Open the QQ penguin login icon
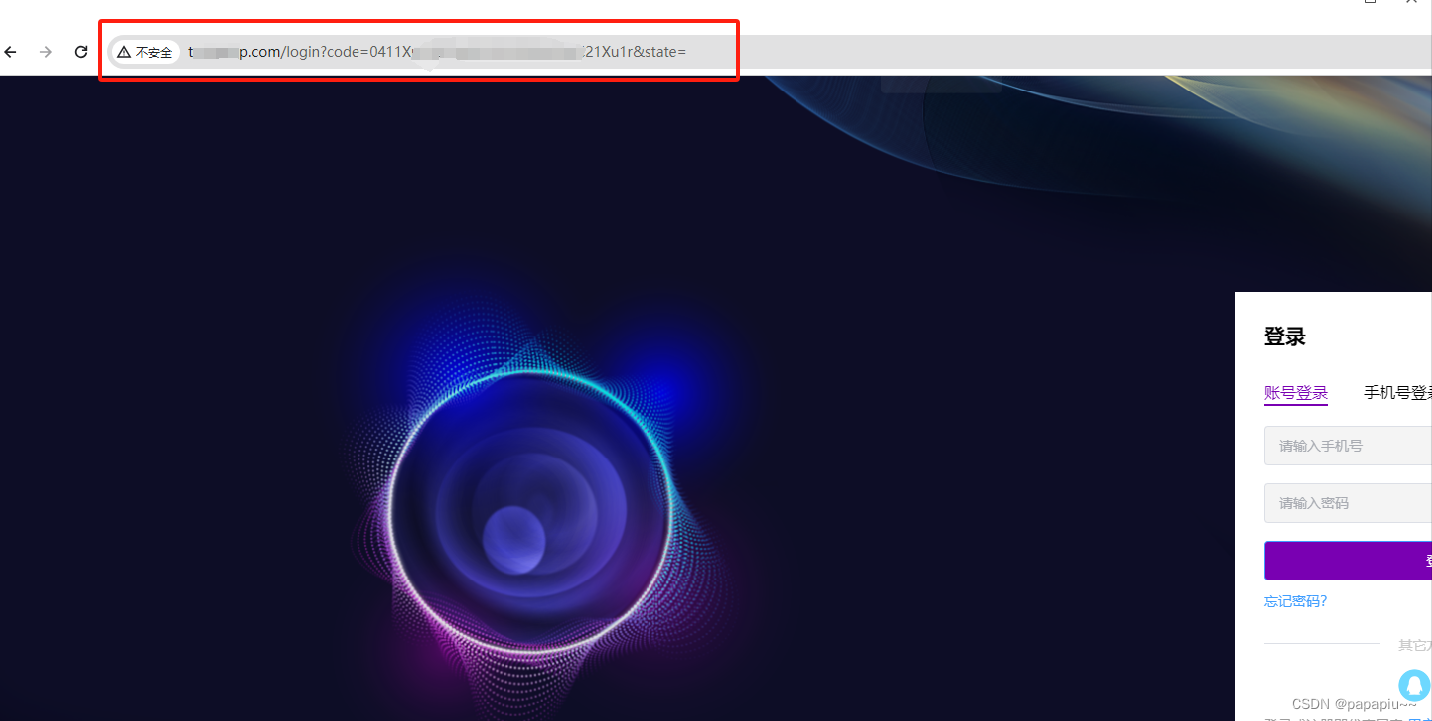Screen dimensions: 1432x721 click(x=1414, y=685)
